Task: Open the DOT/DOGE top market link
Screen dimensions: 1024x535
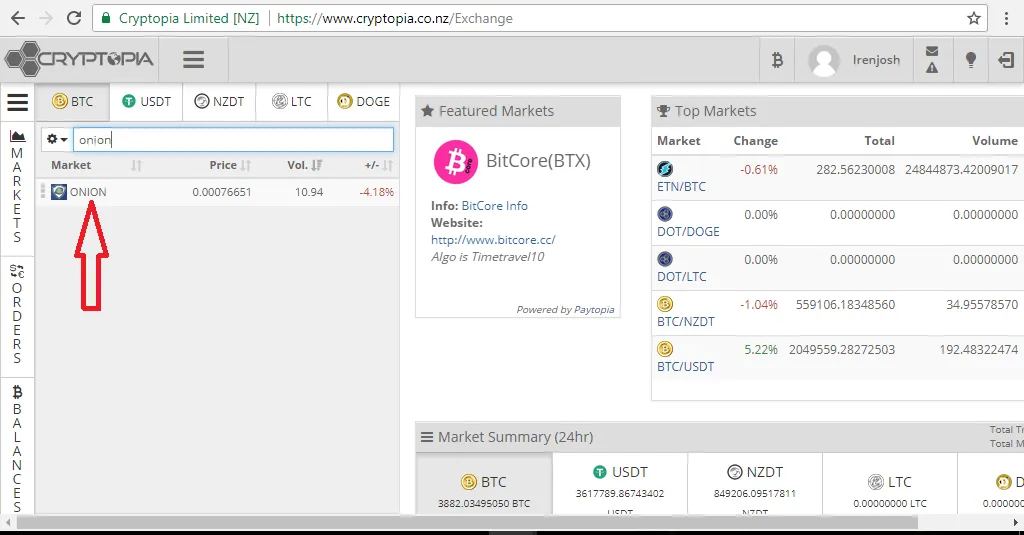Action: pyautogui.click(x=688, y=232)
